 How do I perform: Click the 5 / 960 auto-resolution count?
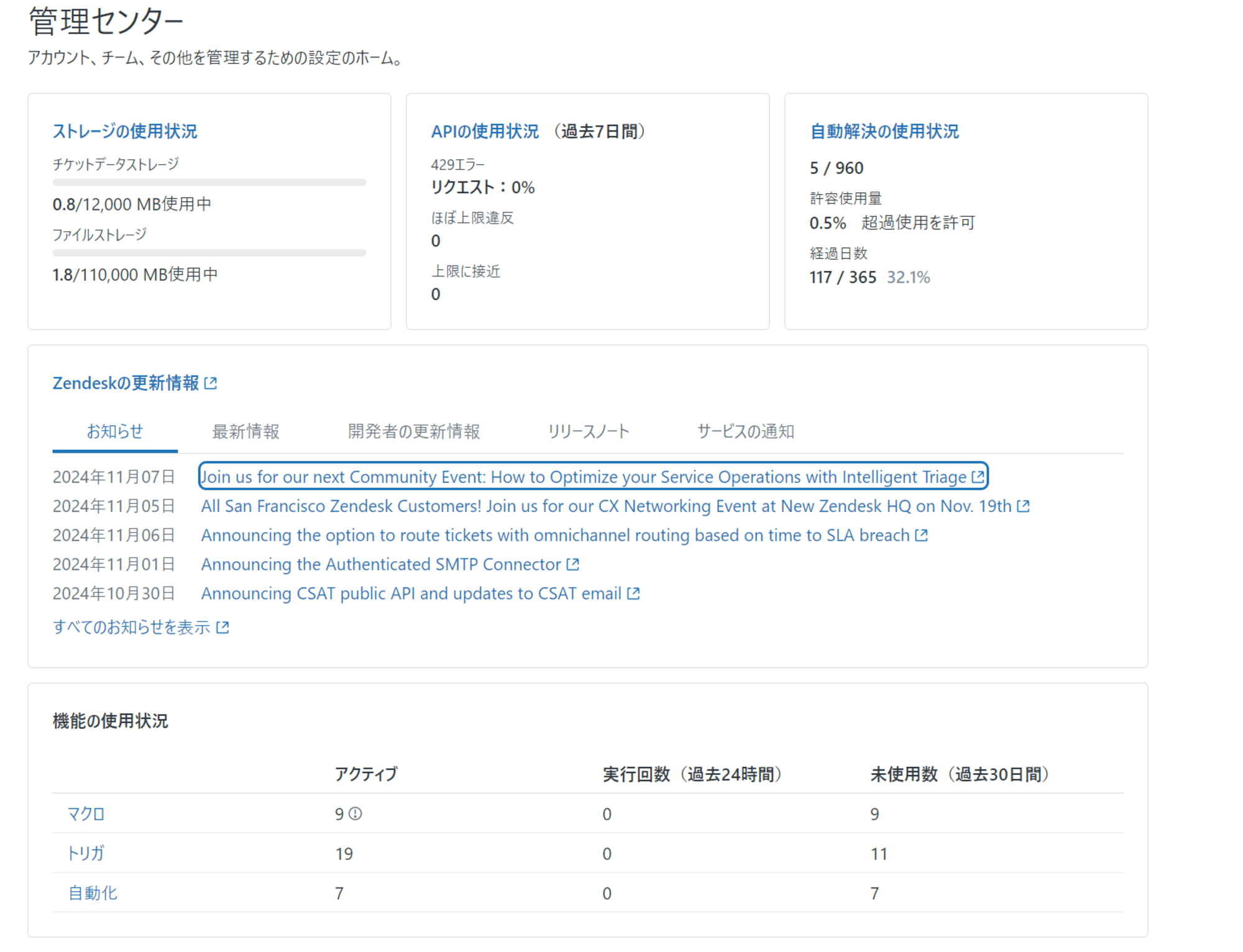[837, 168]
